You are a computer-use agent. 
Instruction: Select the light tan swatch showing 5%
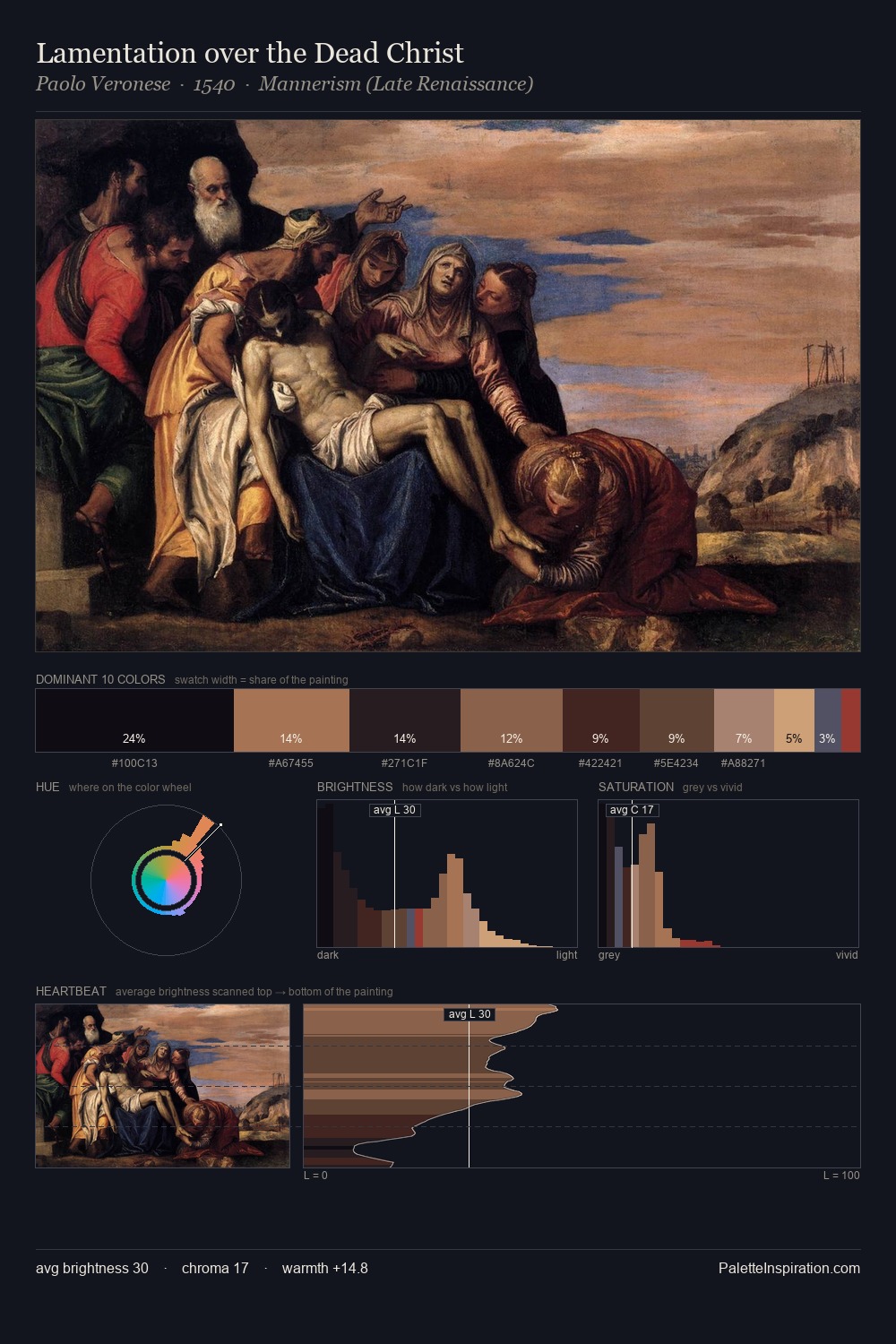pyautogui.click(x=794, y=720)
